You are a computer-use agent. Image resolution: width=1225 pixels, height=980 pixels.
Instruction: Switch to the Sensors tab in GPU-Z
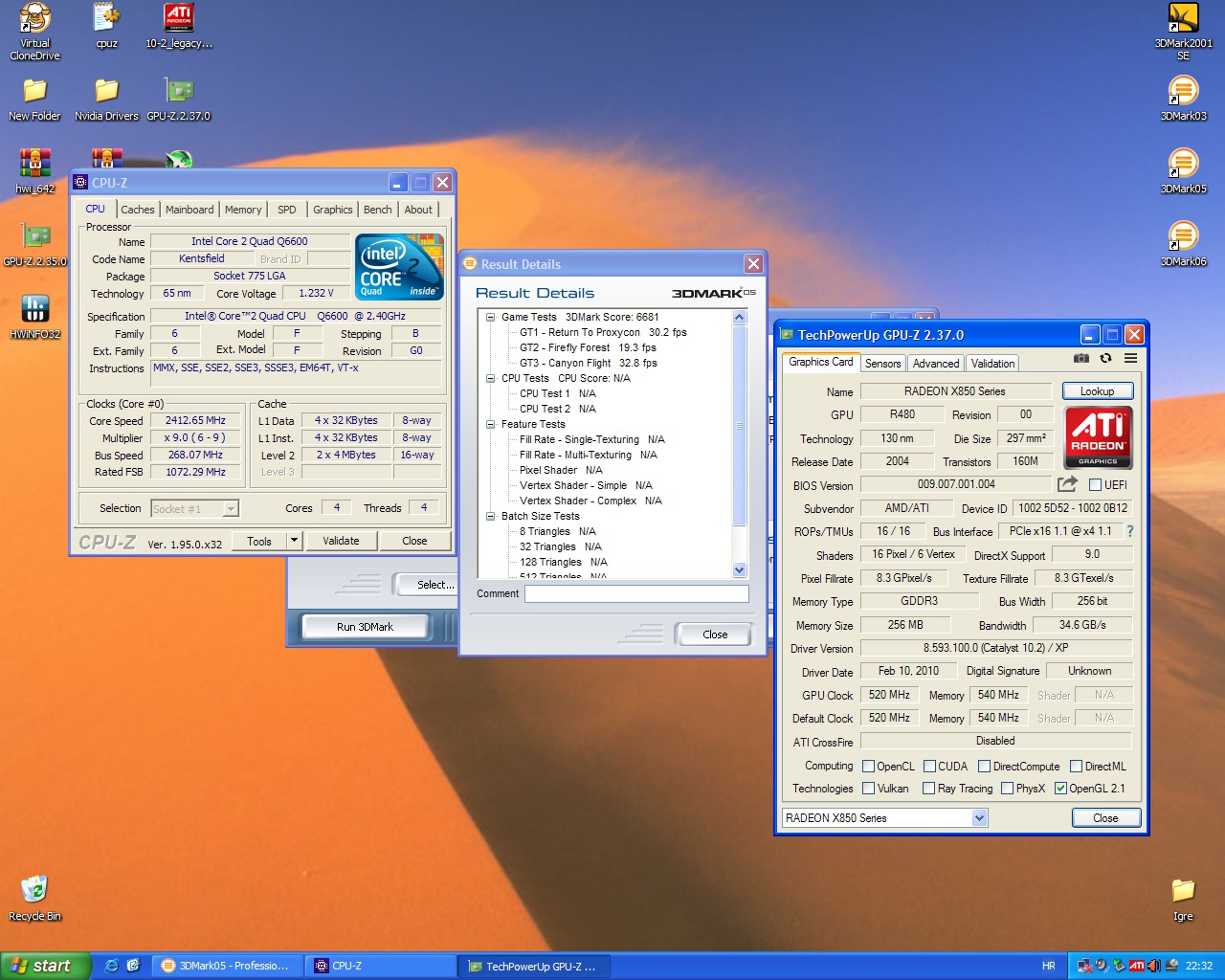pyautogui.click(x=882, y=364)
